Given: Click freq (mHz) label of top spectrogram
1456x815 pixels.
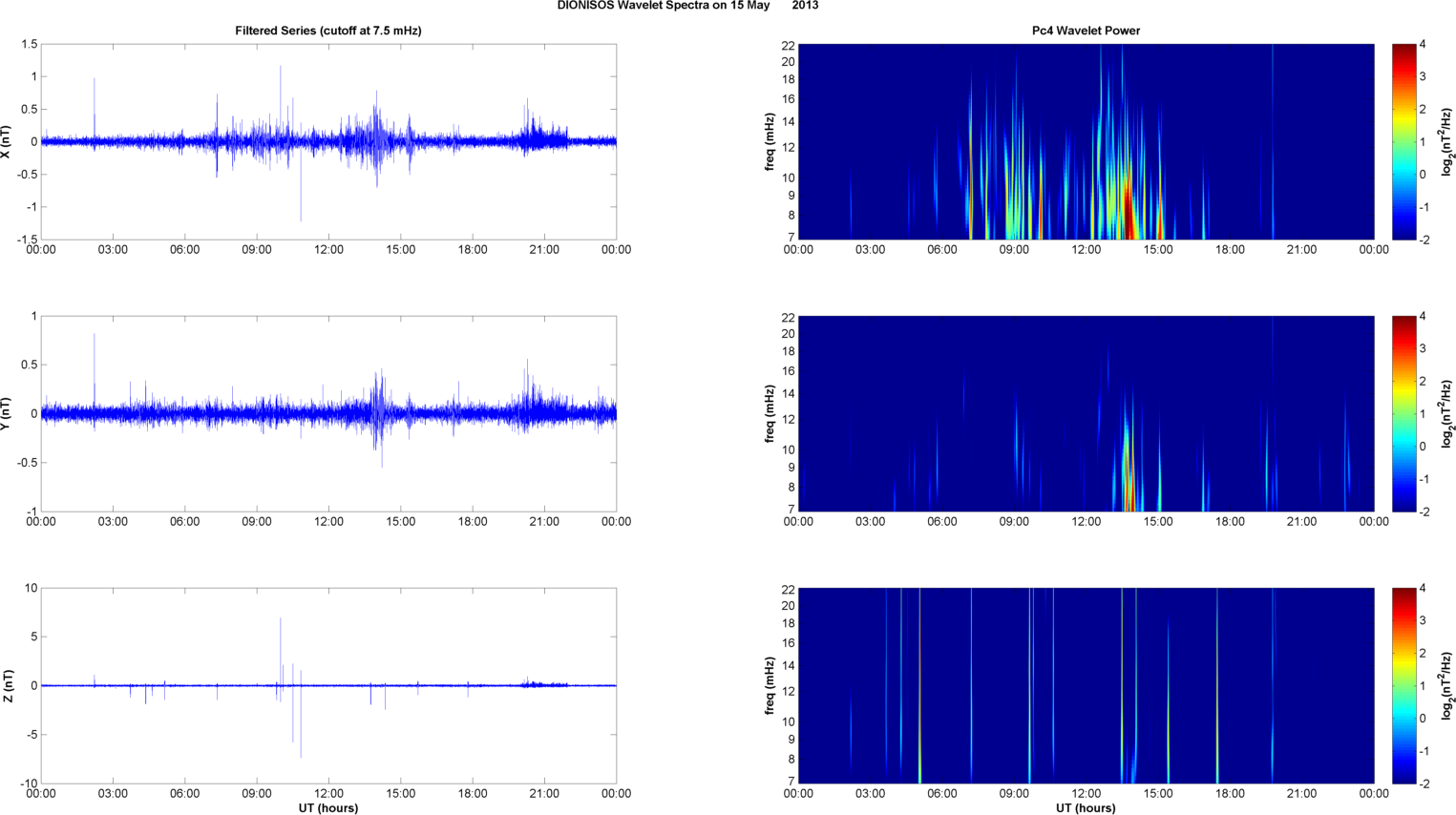Looking at the screenshot, I should coord(770,141).
